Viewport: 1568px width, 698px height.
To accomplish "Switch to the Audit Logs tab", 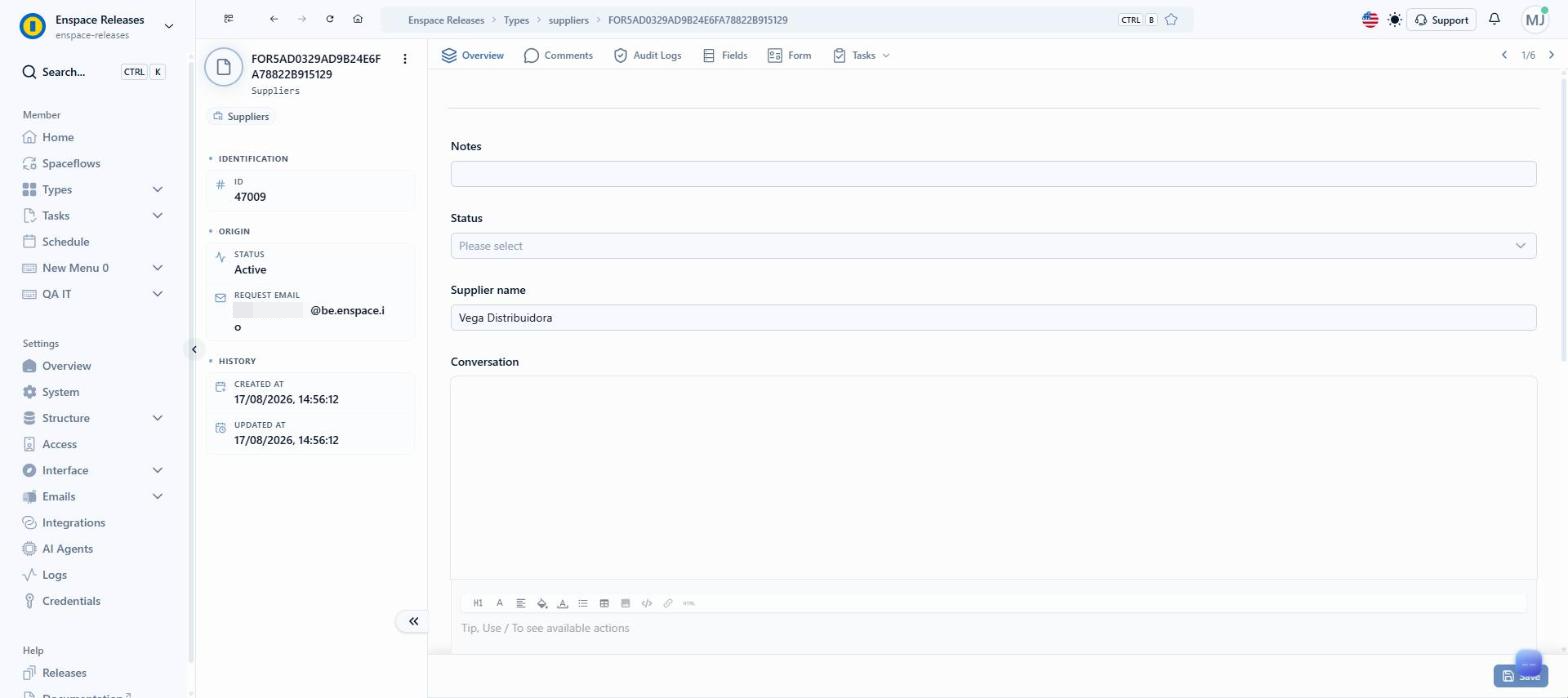I will pos(647,55).
